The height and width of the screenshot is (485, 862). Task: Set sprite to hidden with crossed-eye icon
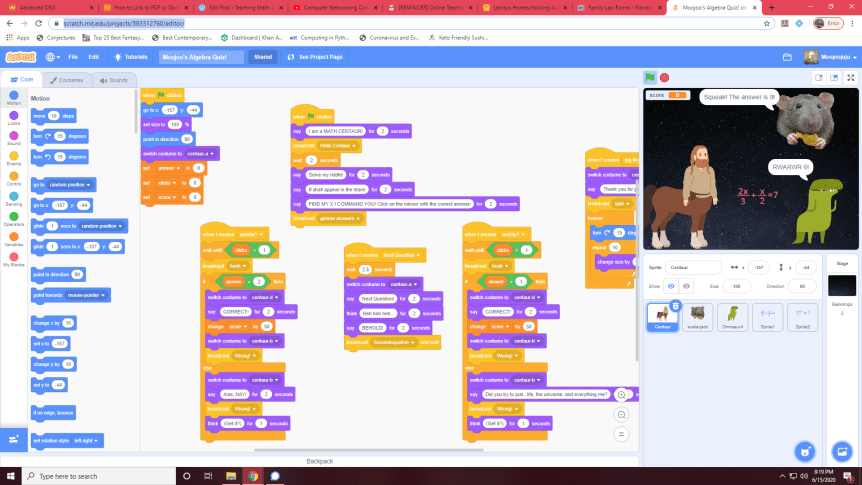(x=686, y=285)
